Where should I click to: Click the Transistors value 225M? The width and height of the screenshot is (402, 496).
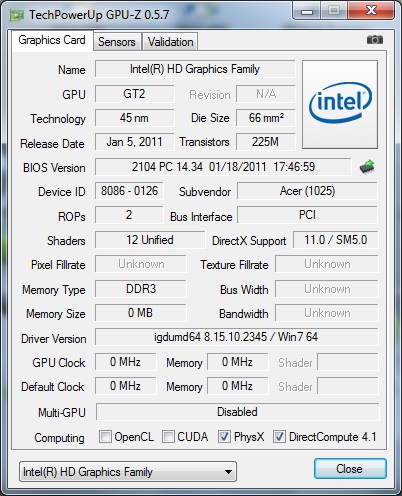pyautogui.click(x=266, y=142)
